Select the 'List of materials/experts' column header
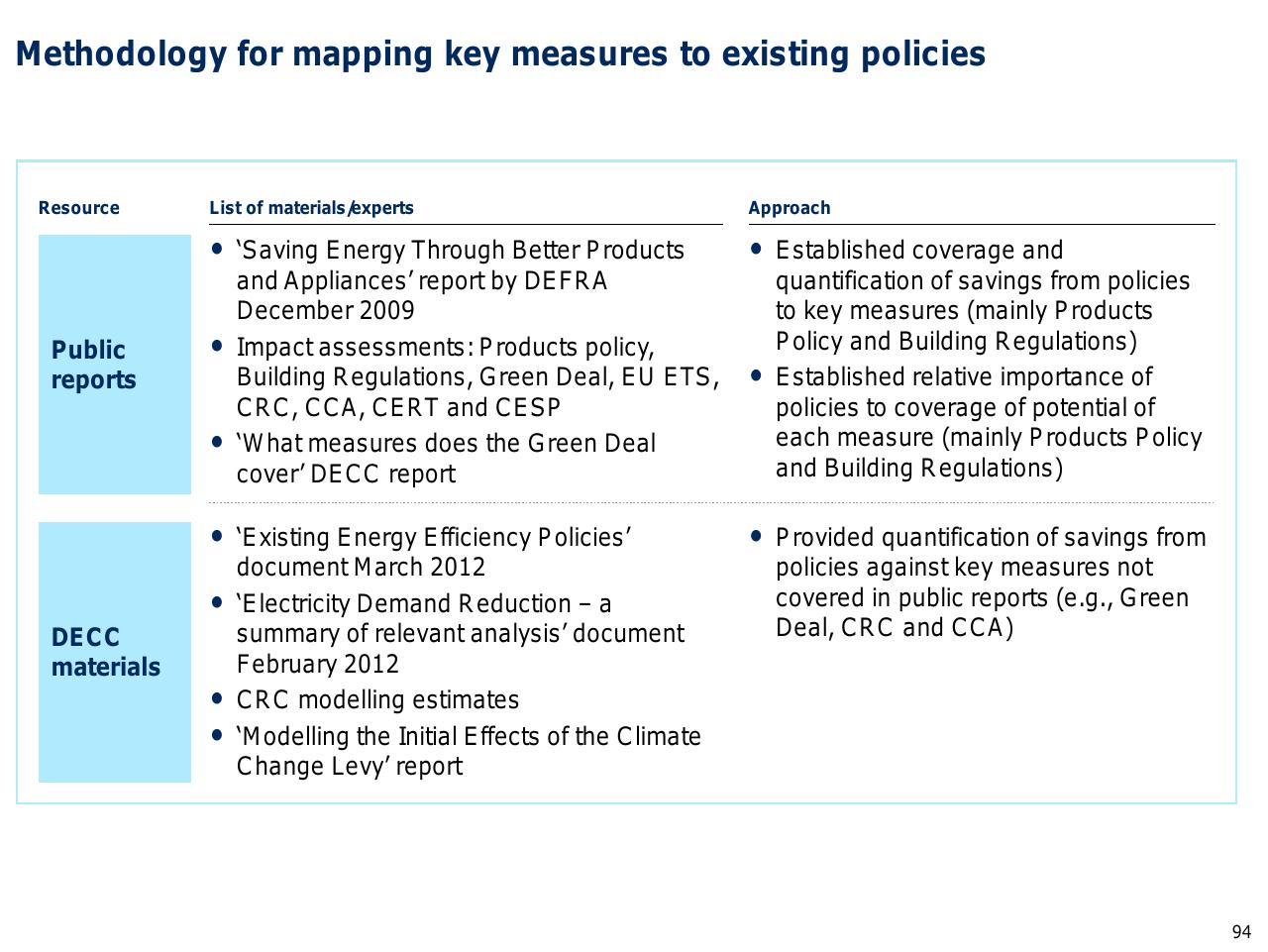 click(x=311, y=208)
